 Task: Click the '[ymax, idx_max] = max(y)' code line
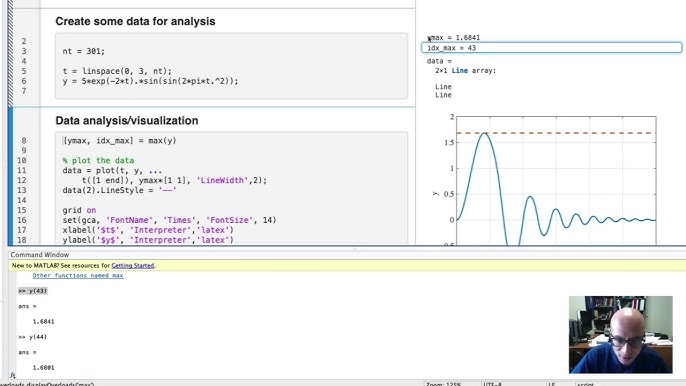coord(119,140)
